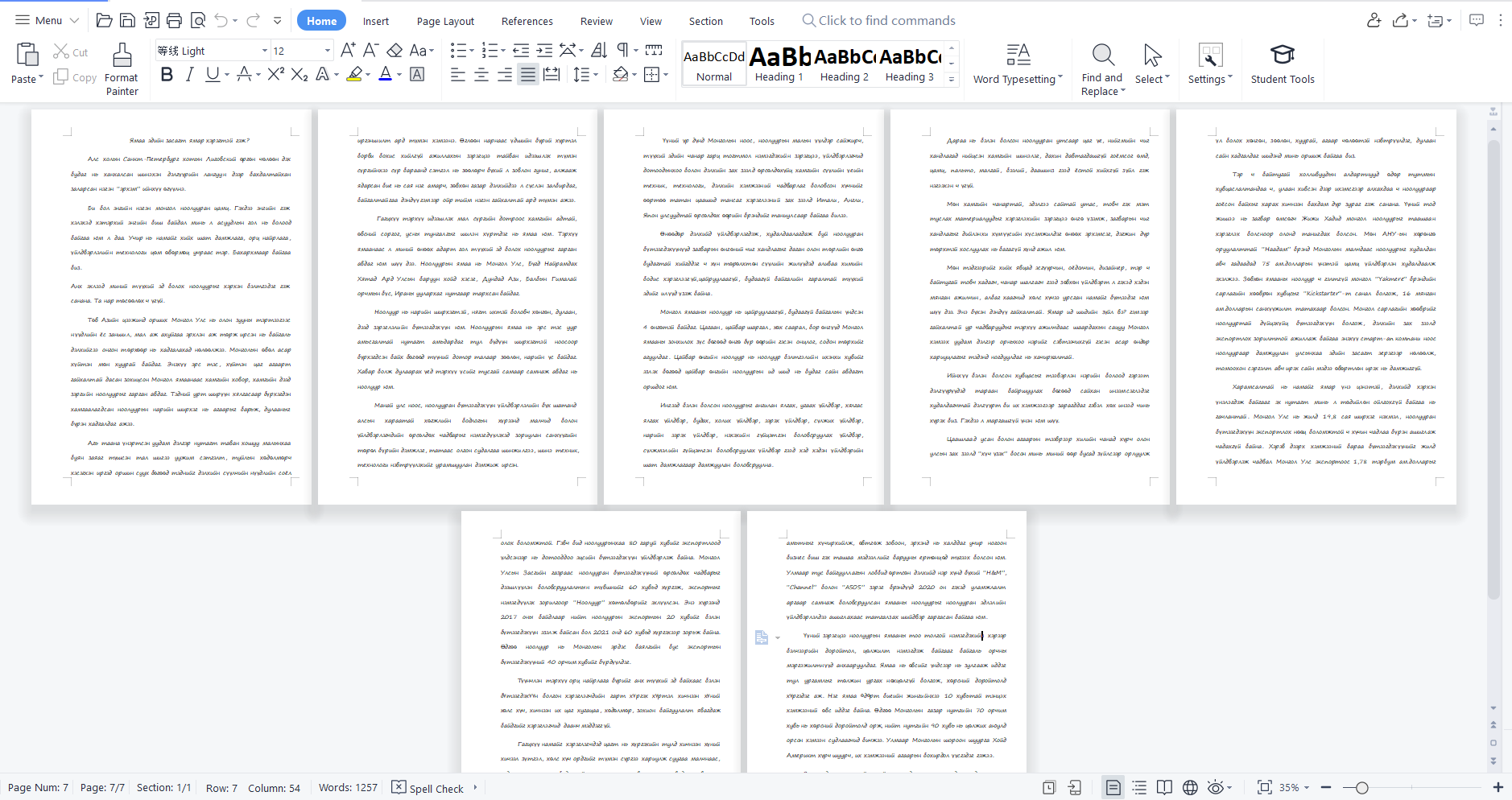Toggle italic formatting

click(x=189, y=75)
